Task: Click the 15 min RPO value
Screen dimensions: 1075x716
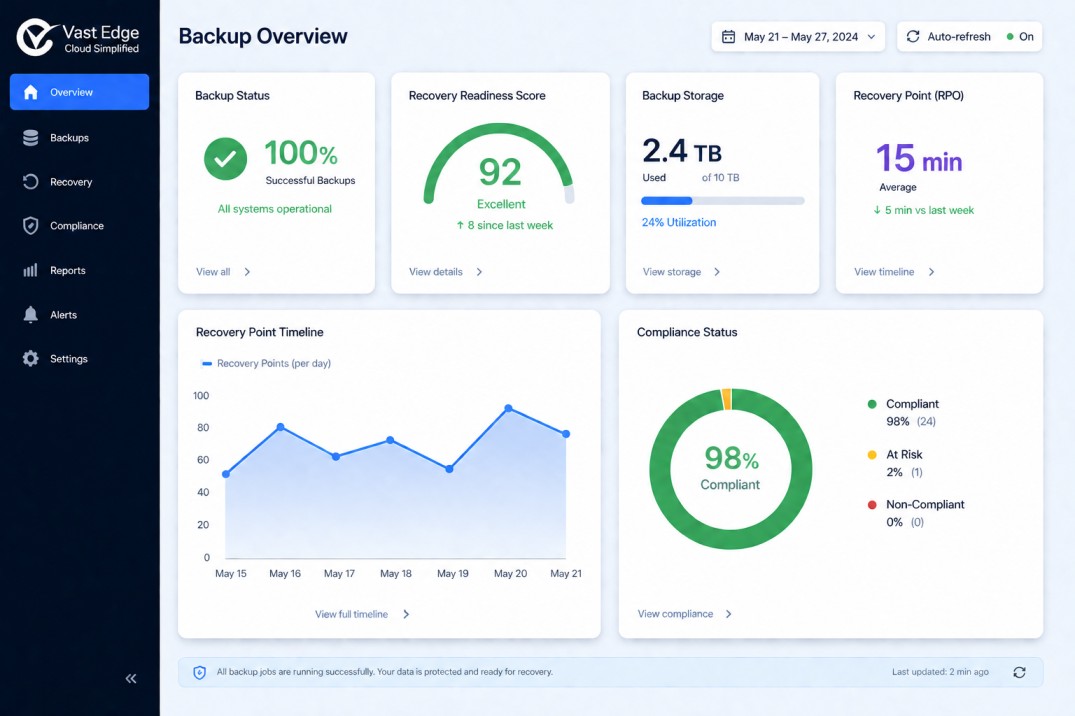Action: pos(919,158)
